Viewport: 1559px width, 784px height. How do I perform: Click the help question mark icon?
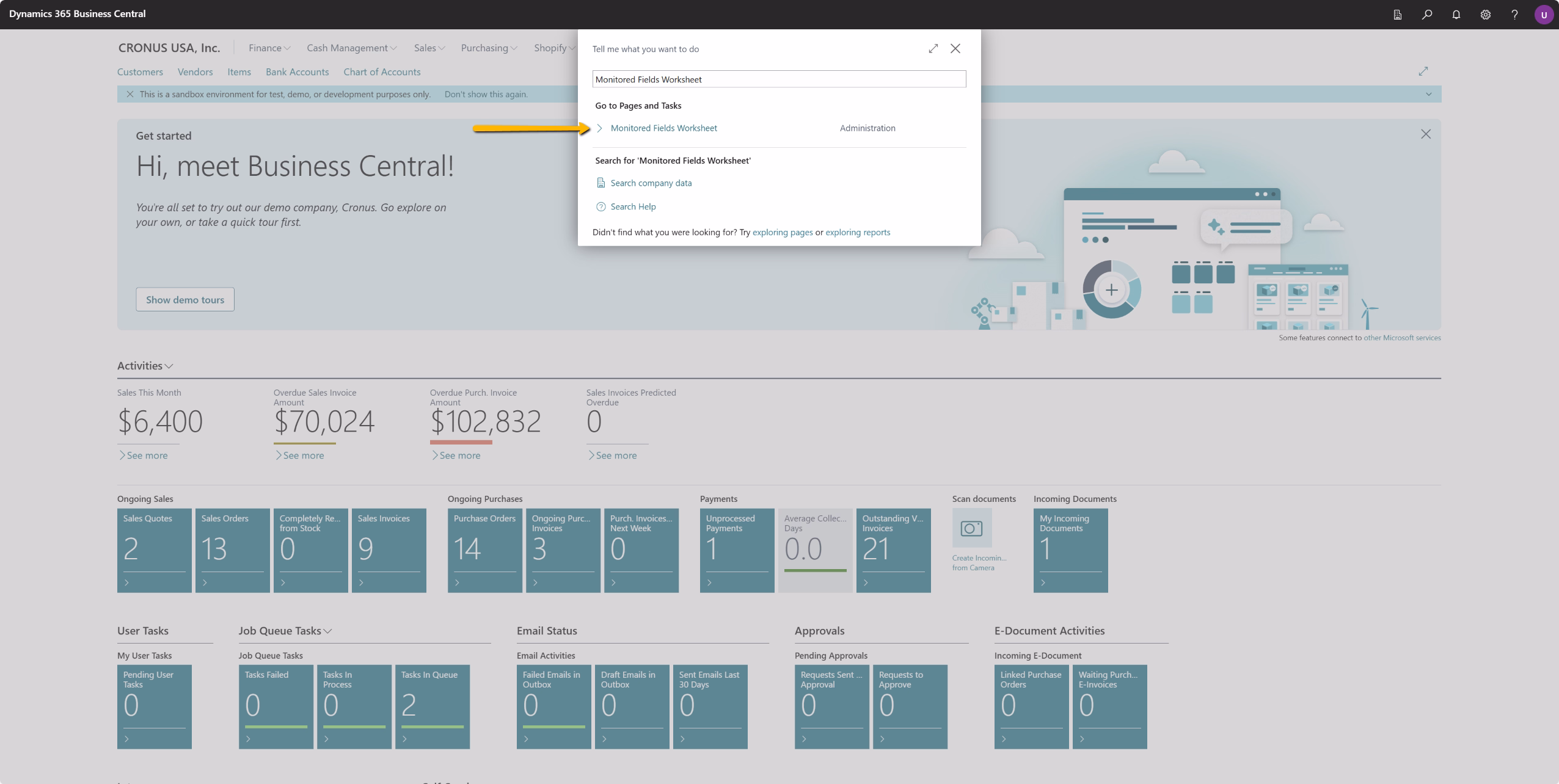[x=1514, y=15]
